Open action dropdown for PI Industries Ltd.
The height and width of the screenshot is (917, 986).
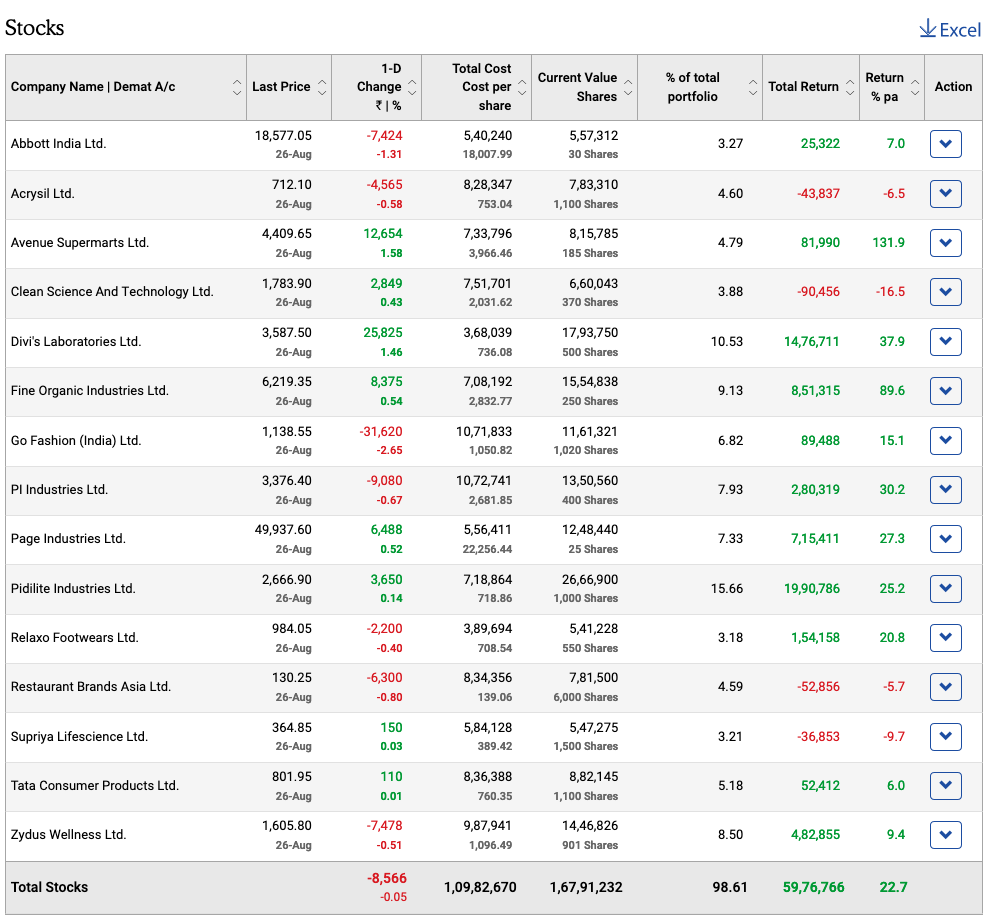(945, 489)
